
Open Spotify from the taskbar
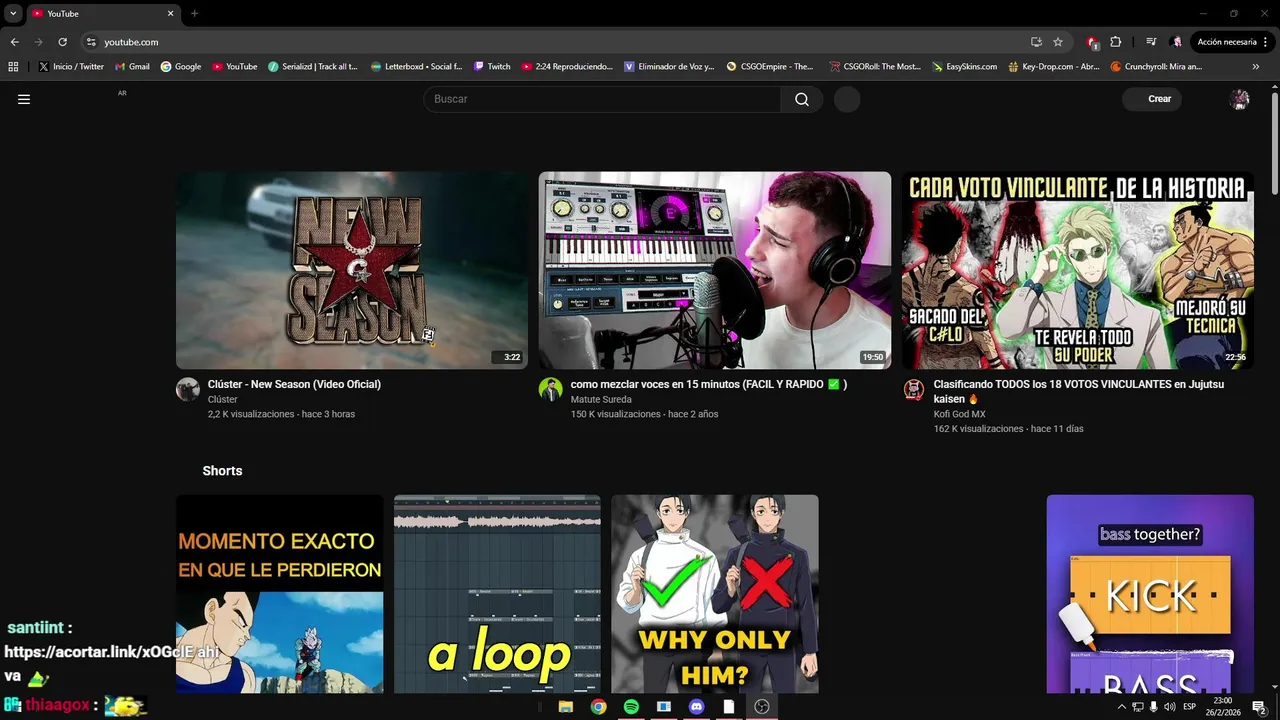click(631, 707)
